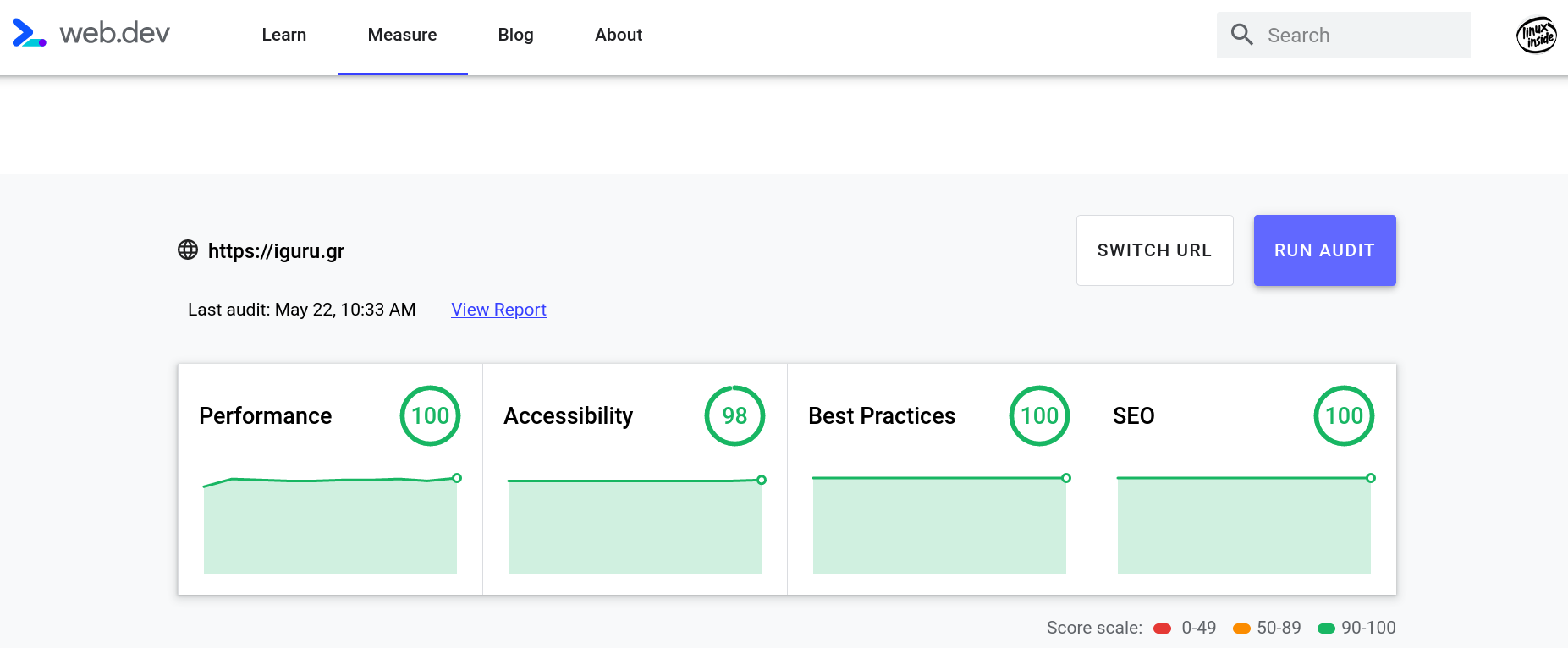Click the https://iguru.gr URL text
Image resolution: width=1568 pixels, height=648 pixels.
[276, 251]
